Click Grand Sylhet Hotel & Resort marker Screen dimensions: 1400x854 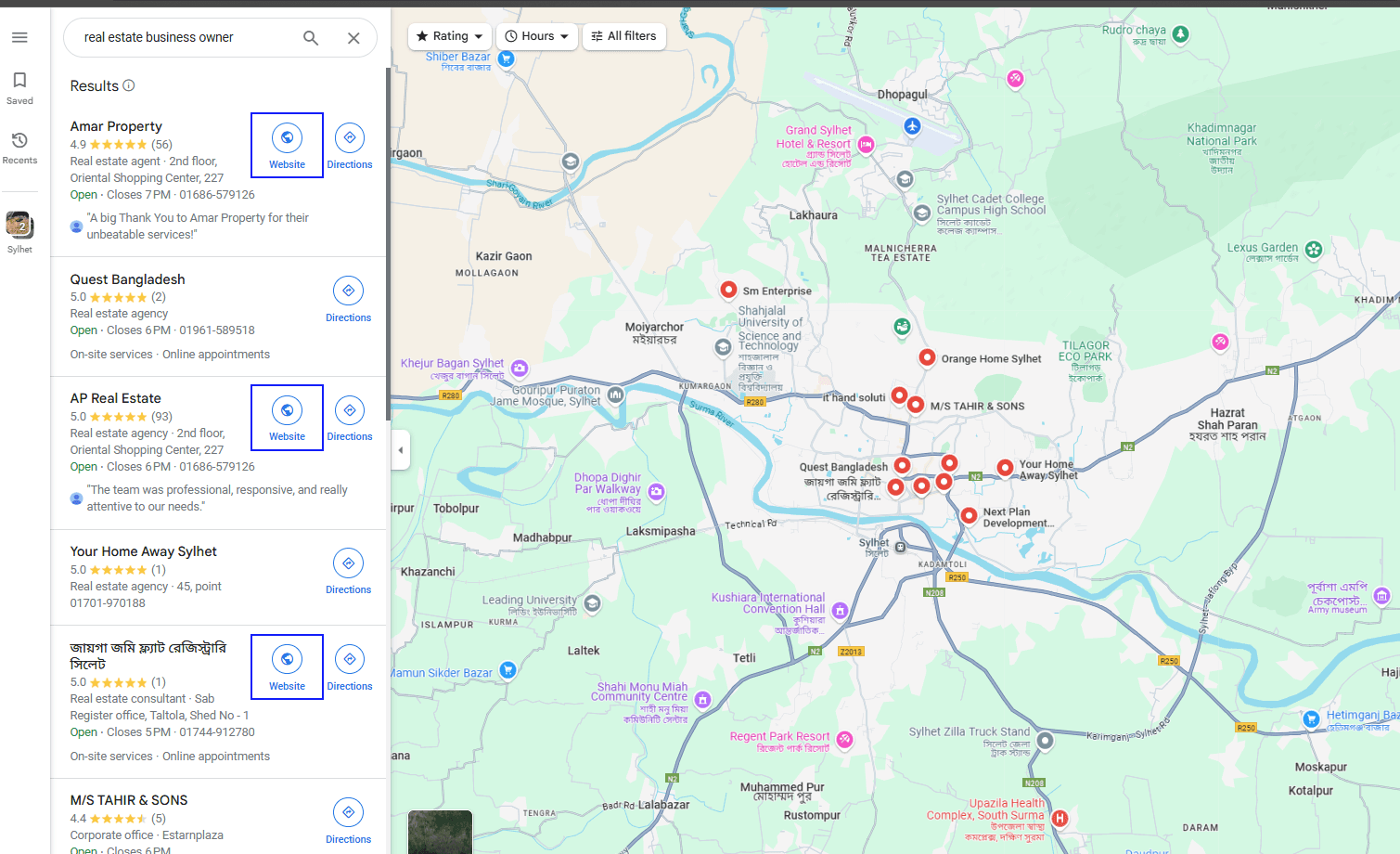point(866,144)
